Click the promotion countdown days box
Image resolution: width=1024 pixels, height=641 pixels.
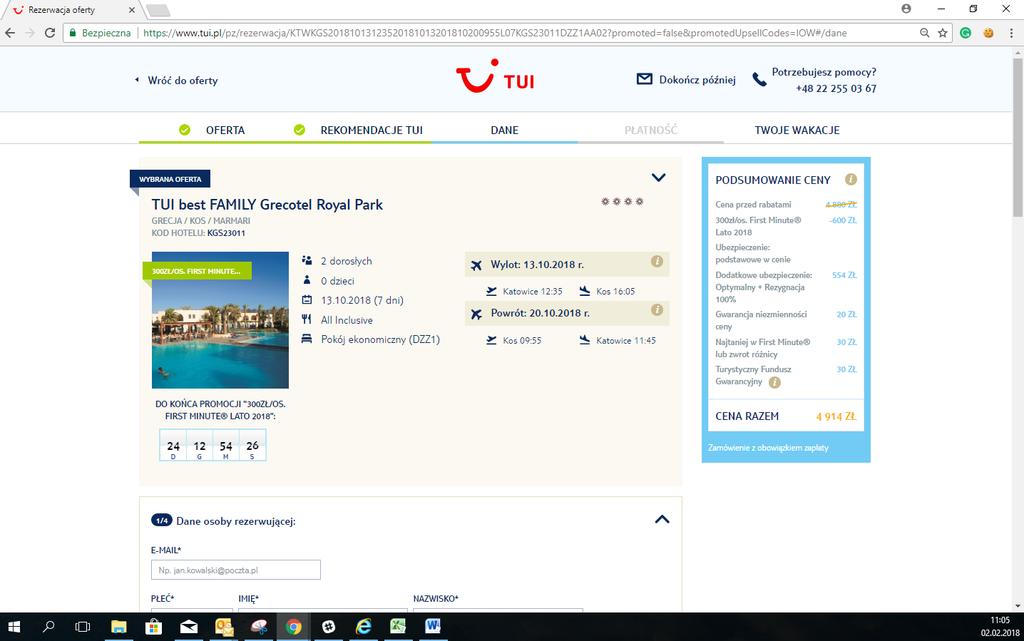click(x=173, y=446)
